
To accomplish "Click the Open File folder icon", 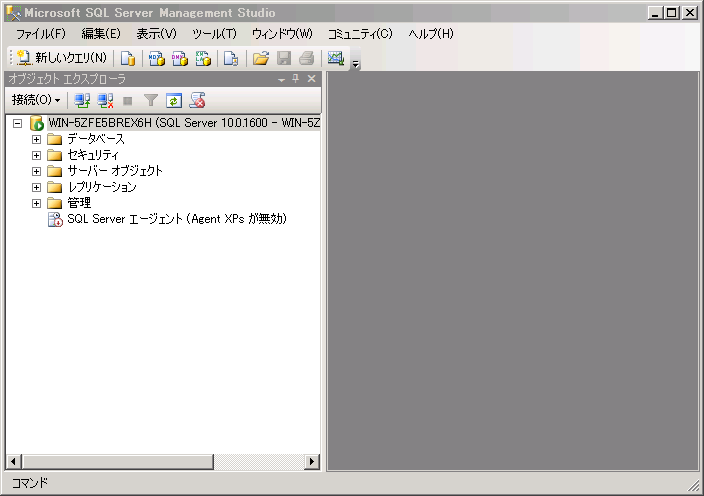I will [x=260, y=58].
